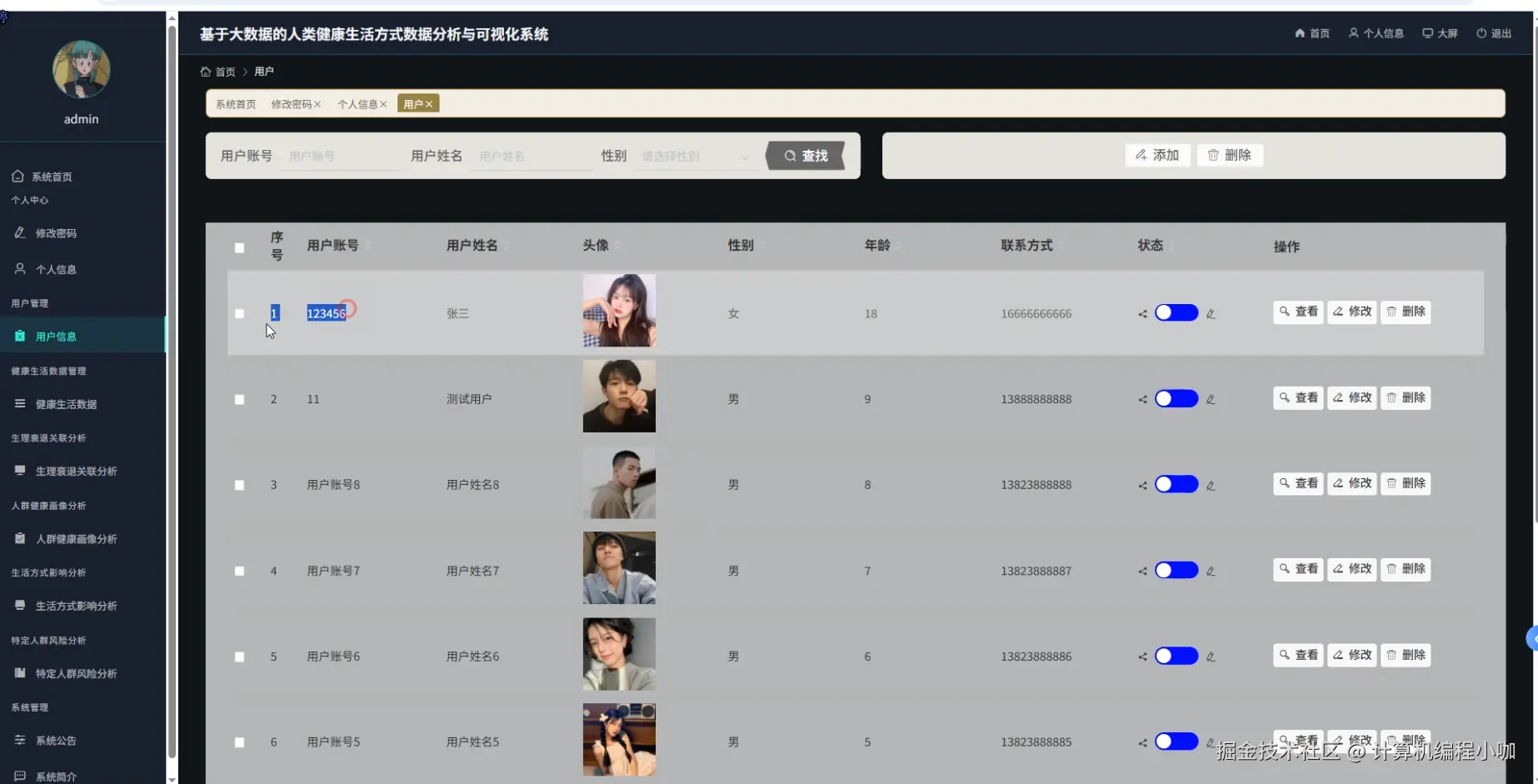
Task: Focus the 用户姓名 search field
Action: coord(531,156)
